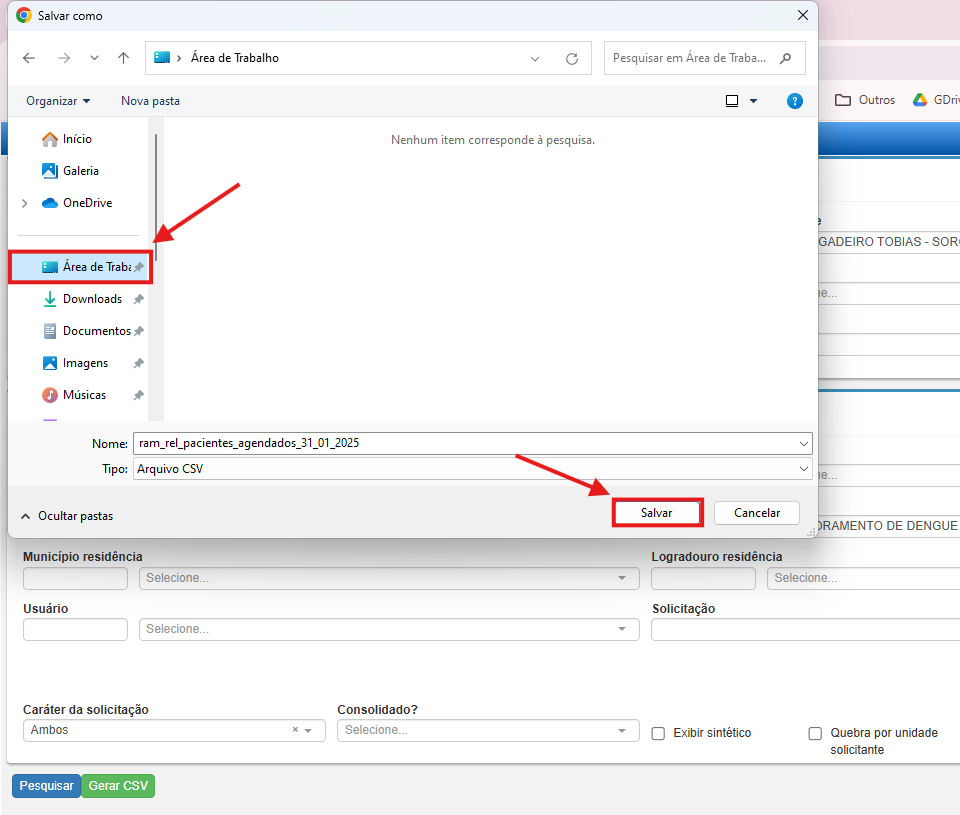Open the Consolidado? dropdown
This screenshot has height=815, width=960.
click(x=487, y=730)
